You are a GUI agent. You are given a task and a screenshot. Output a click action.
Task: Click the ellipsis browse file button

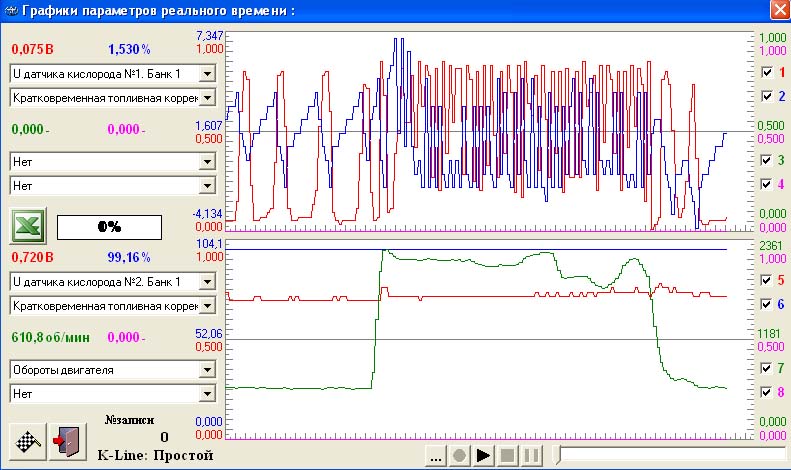point(436,456)
